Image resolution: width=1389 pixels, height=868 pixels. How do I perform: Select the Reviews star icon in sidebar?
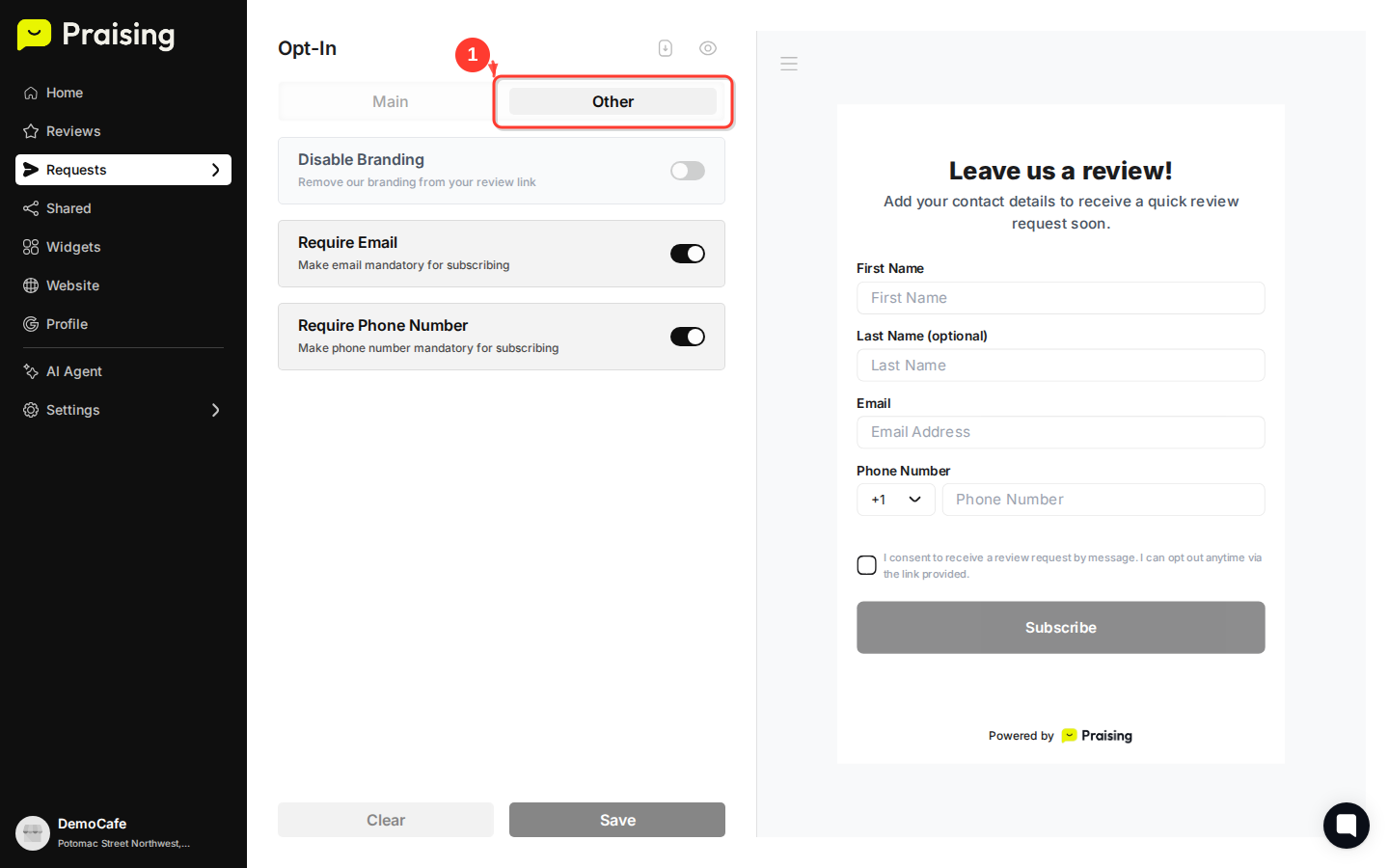tap(30, 131)
